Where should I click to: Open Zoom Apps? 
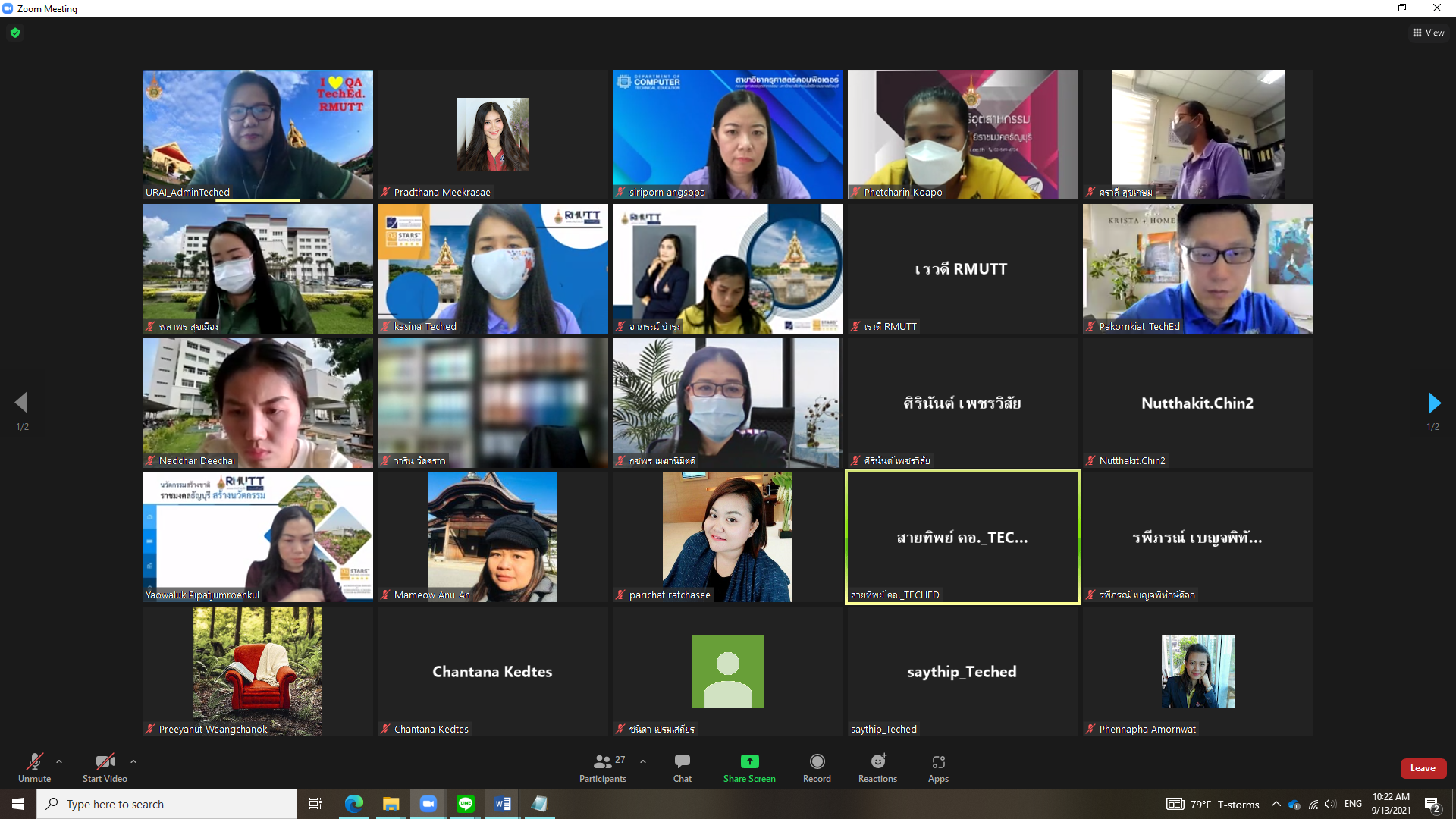(938, 767)
